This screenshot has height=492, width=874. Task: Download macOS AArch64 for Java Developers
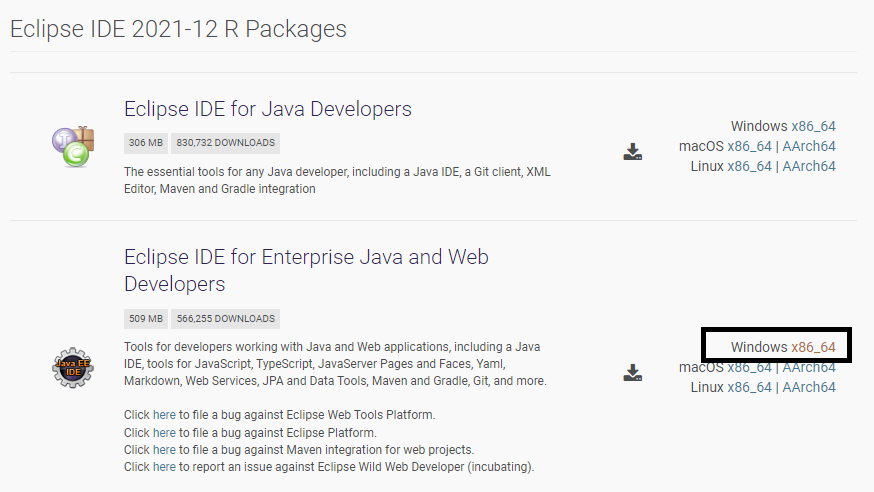click(809, 147)
